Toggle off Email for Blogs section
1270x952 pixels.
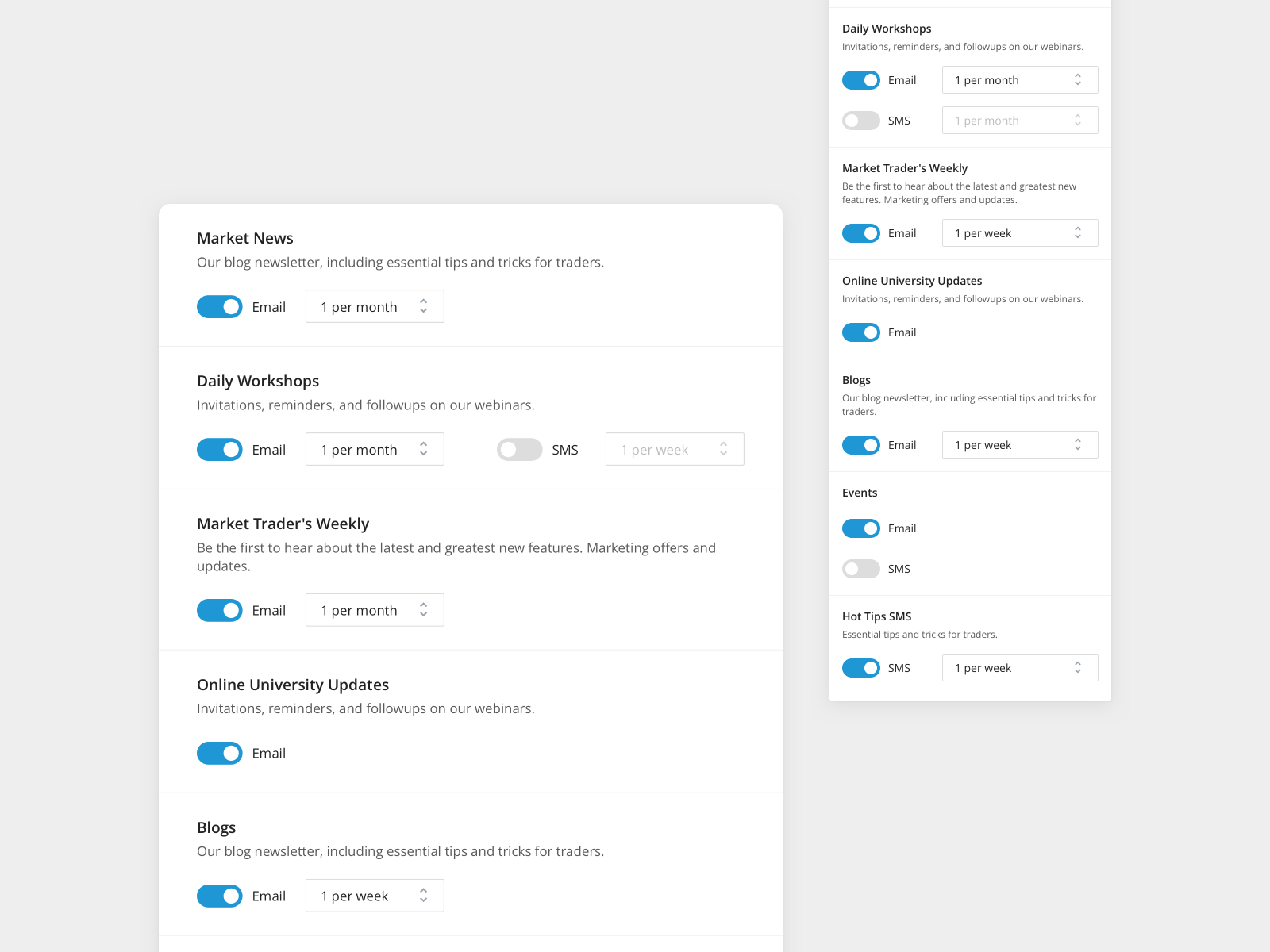point(219,896)
